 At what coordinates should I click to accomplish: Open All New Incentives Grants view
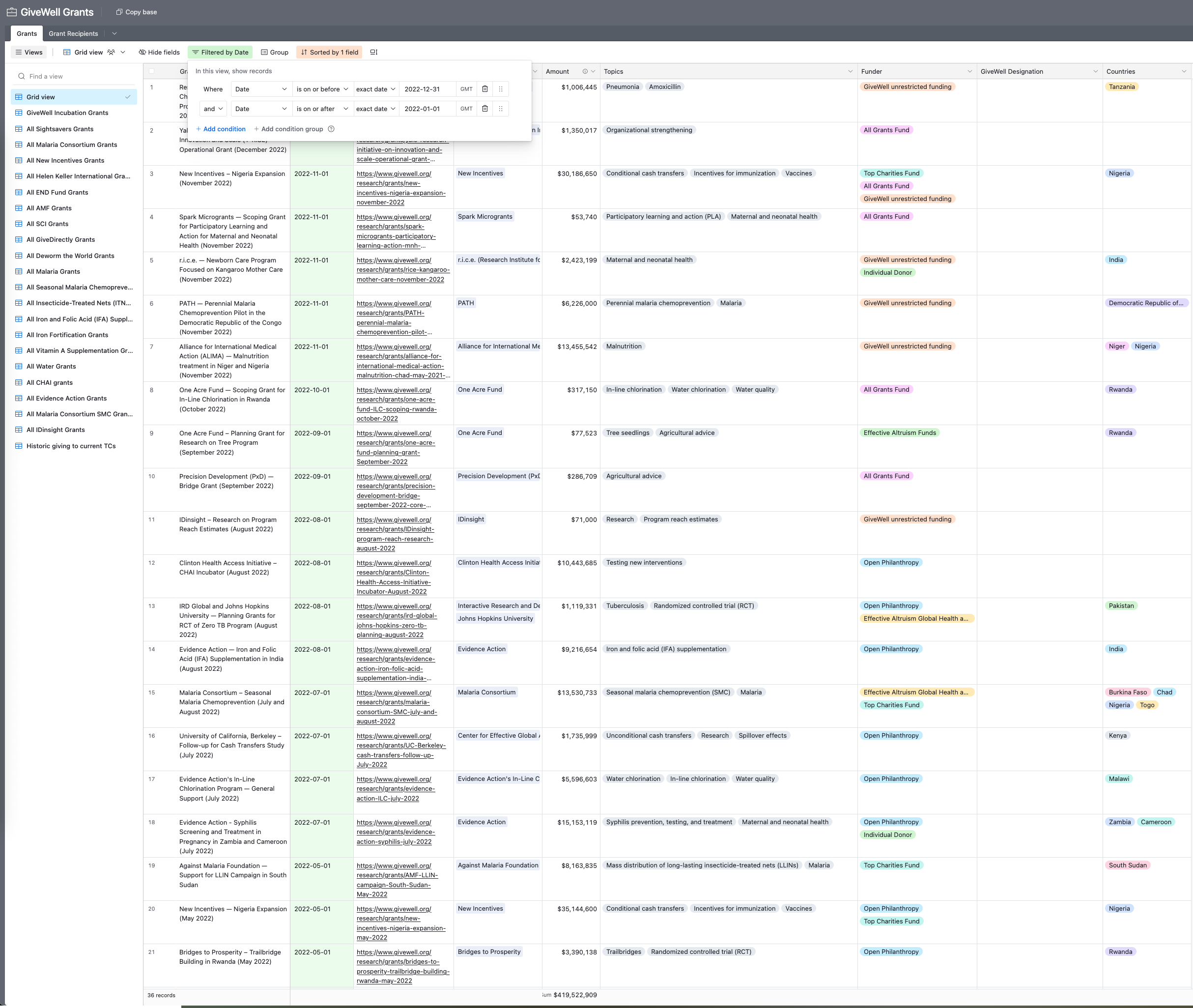coord(74,161)
